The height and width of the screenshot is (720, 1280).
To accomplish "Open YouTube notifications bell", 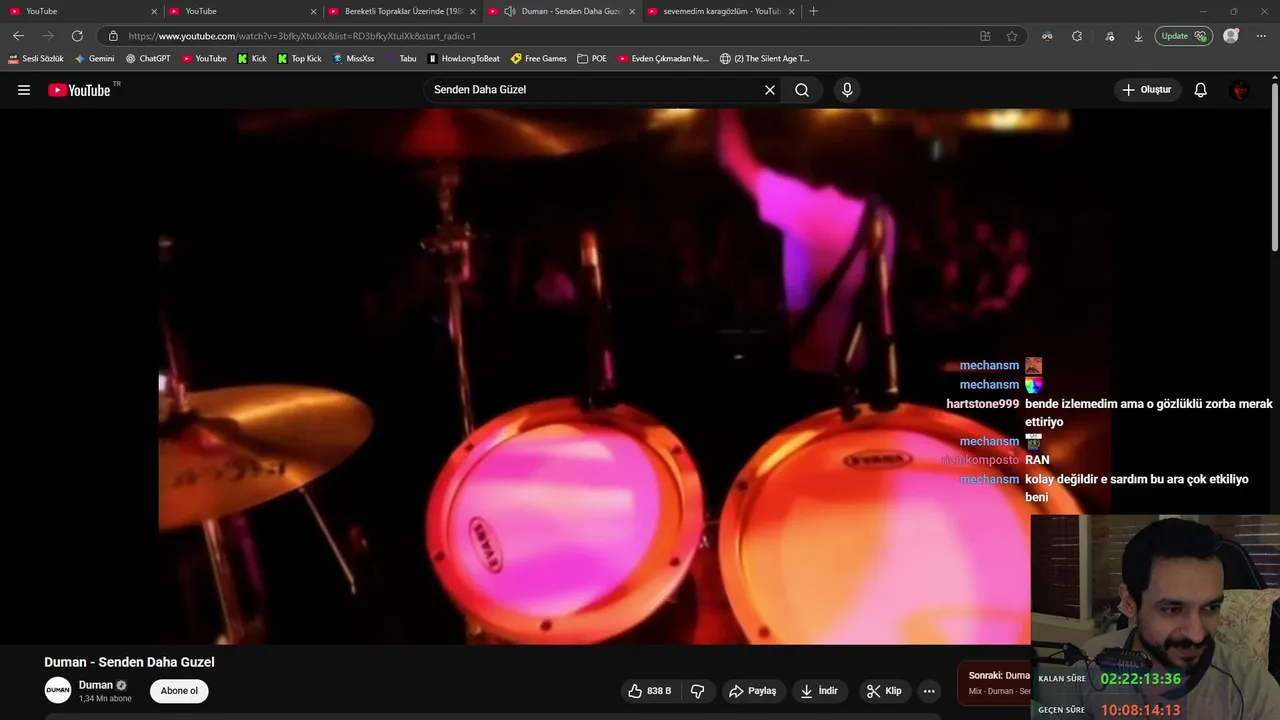I will pyautogui.click(x=1201, y=90).
